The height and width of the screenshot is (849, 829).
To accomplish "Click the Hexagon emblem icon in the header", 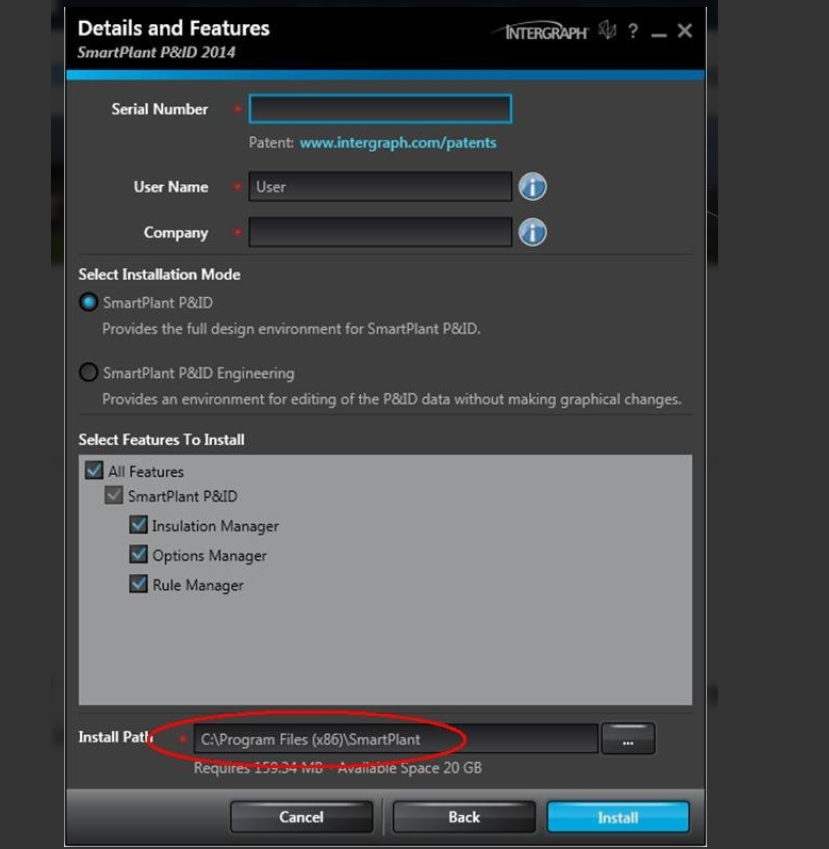I will (608, 30).
